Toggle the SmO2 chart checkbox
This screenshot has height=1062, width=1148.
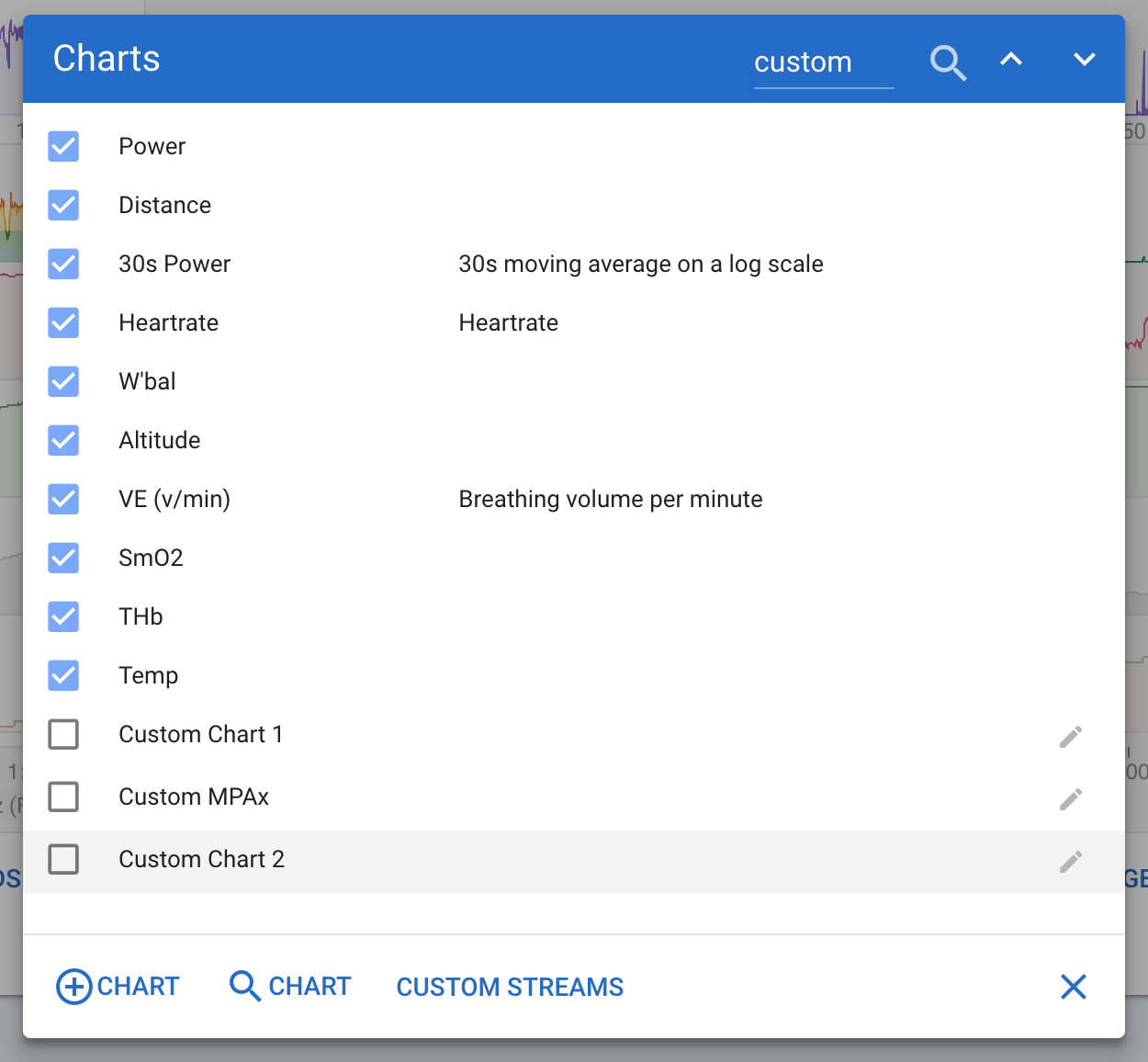point(63,558)
